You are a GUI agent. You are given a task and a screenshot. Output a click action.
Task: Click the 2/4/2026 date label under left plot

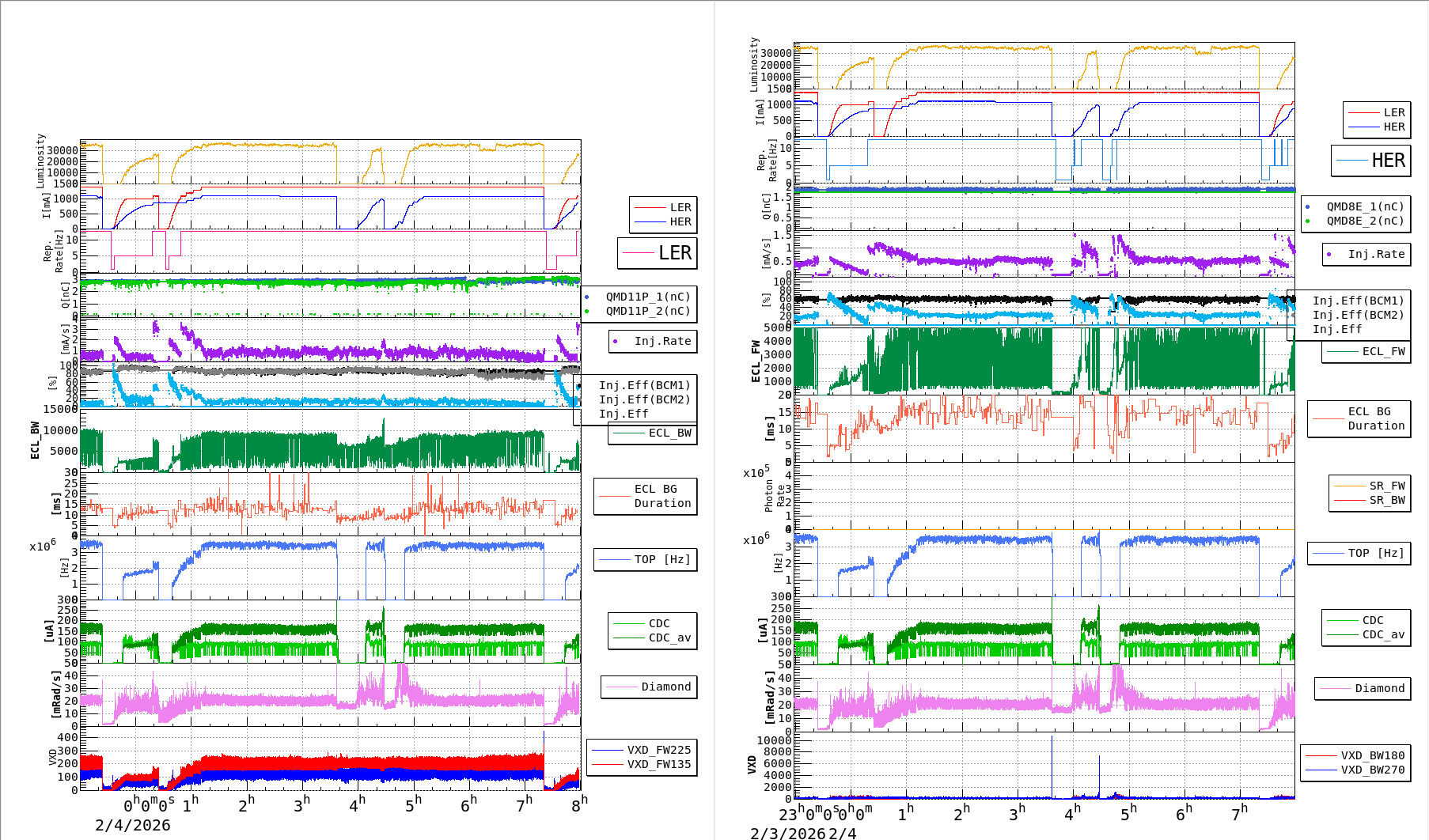point(133,825)
